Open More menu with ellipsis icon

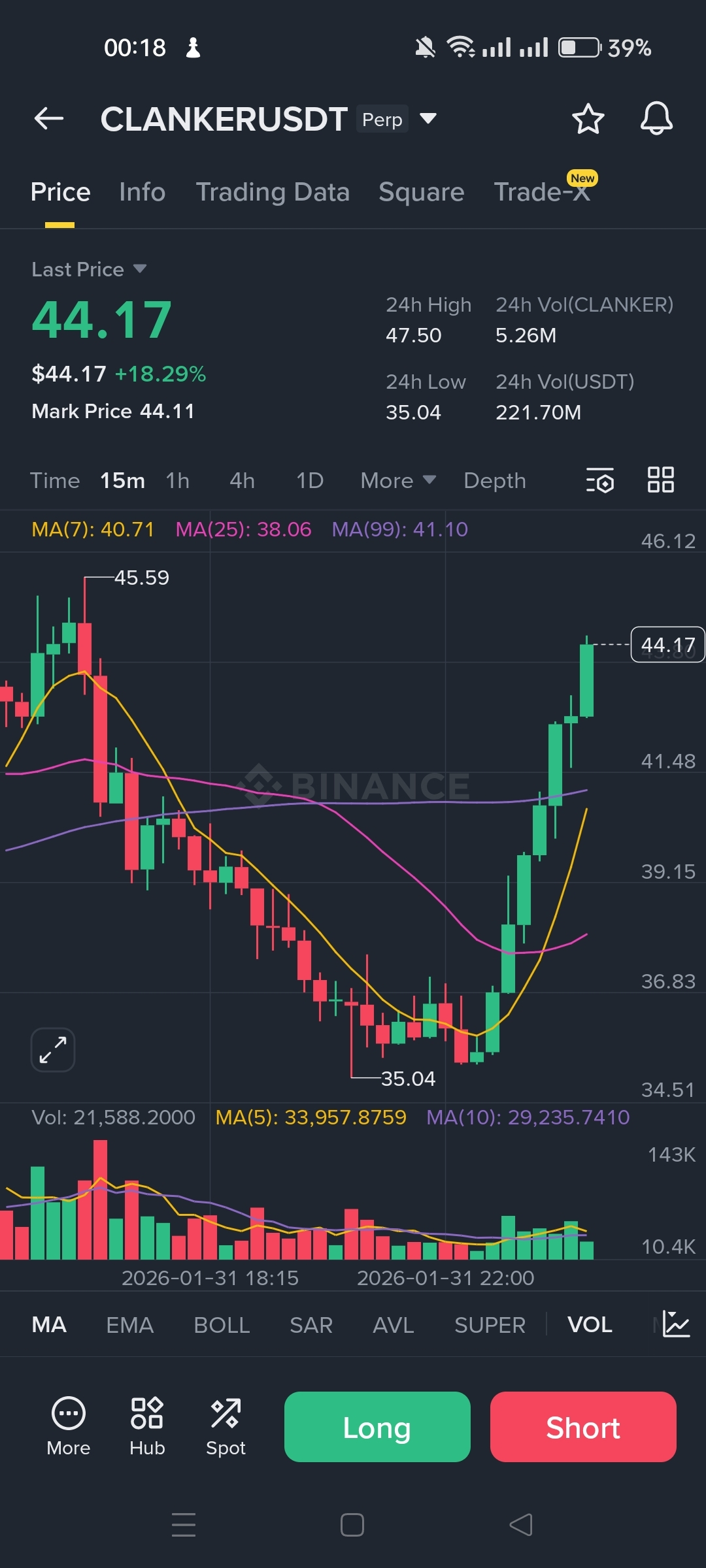coord(69,1427)
